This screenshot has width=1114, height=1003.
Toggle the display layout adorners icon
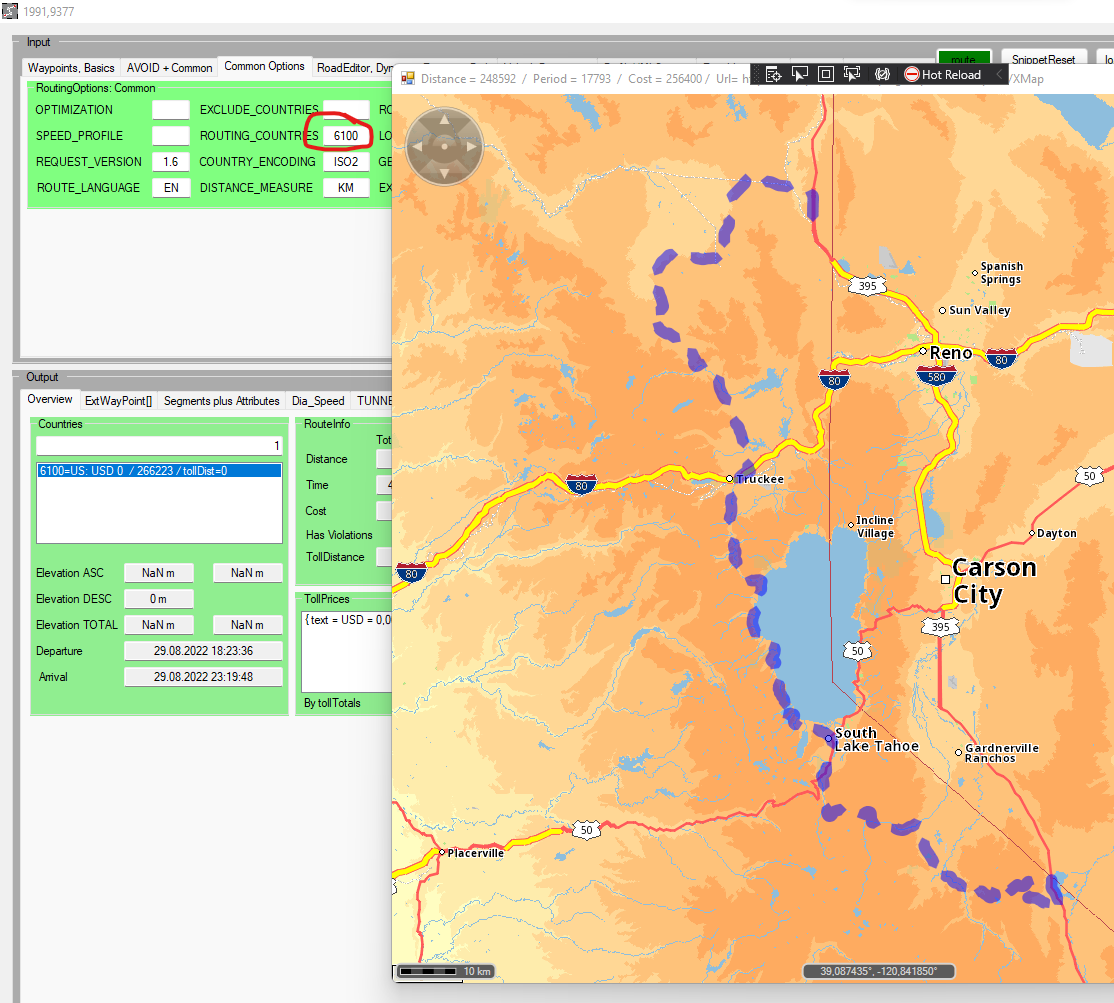tap(826, 74)
